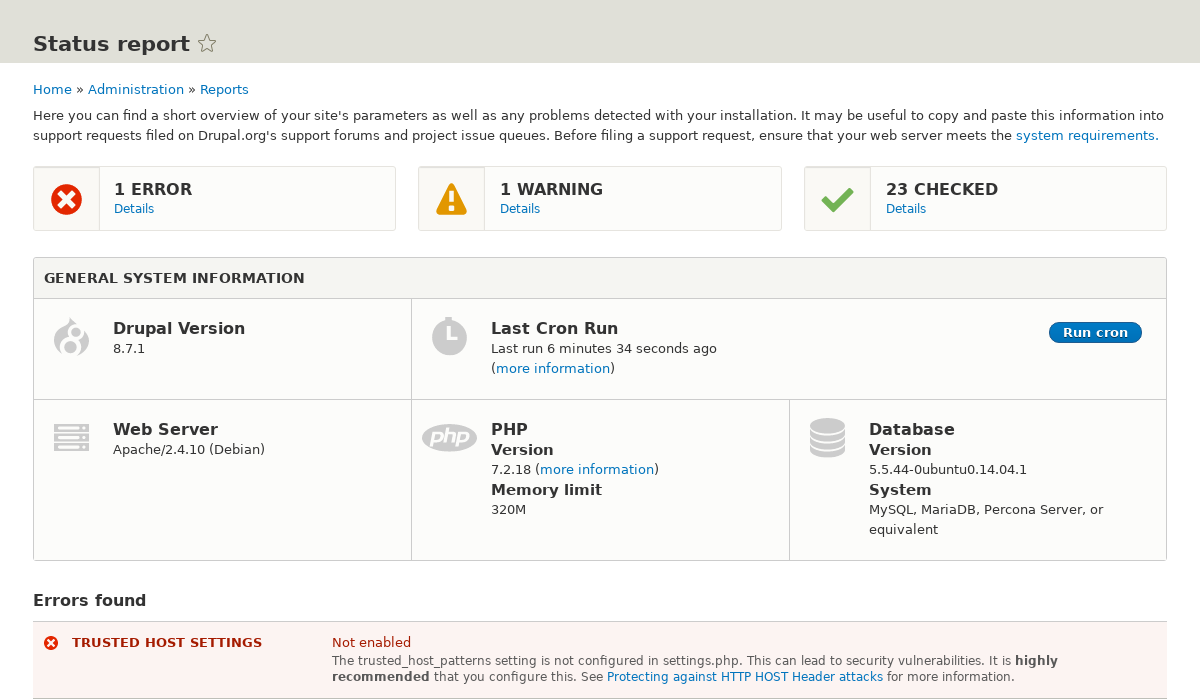
Task: Click the PHP memory limit value 320M
Action: [508, 509]
